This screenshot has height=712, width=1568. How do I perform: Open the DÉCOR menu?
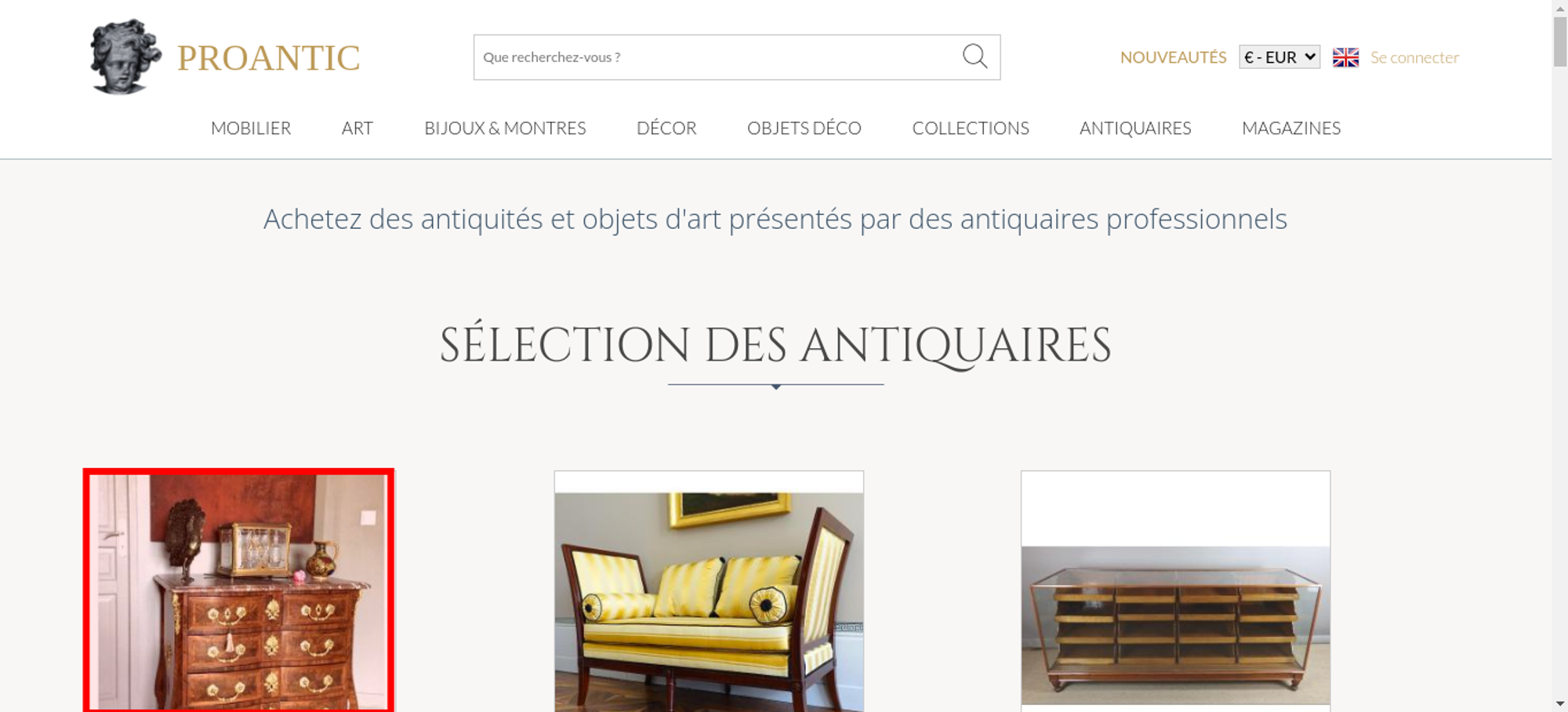(x=666, y=128)
